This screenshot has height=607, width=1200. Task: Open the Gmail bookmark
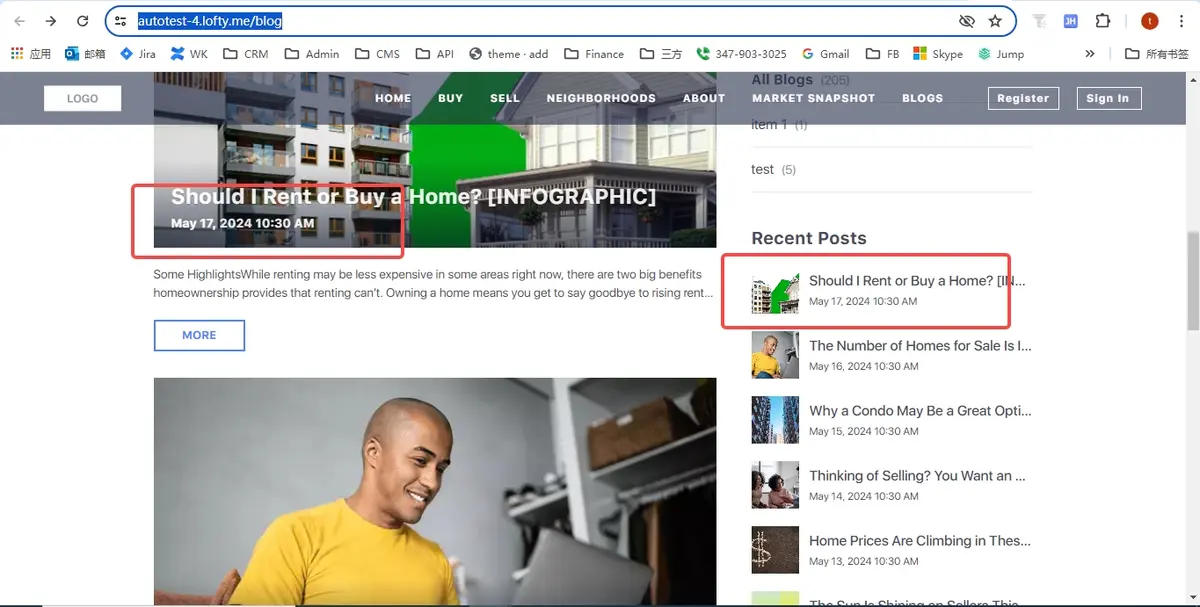(x=825, y=54)
